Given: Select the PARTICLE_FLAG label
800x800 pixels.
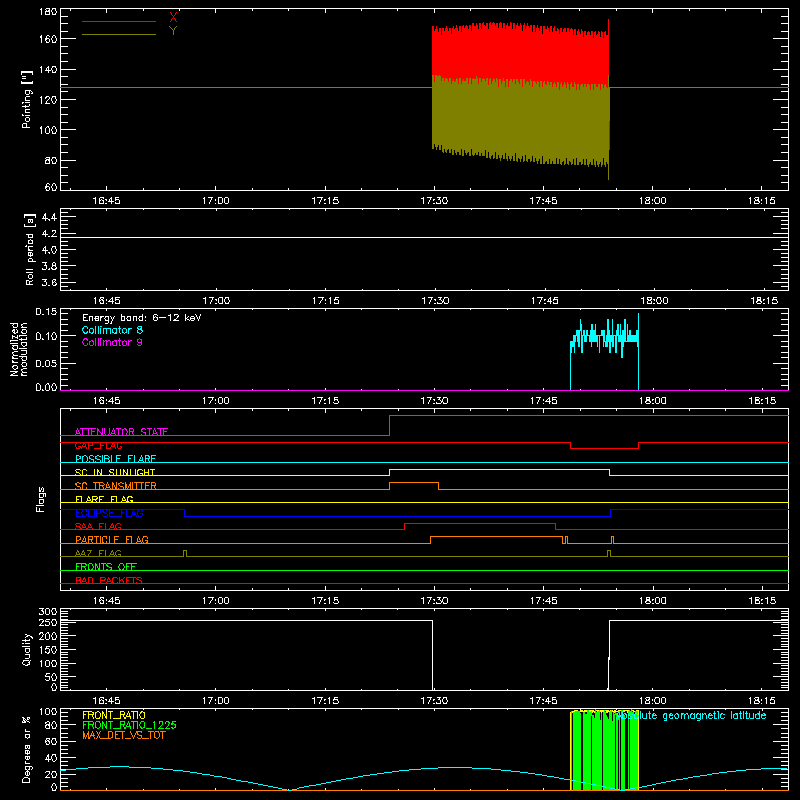Looking at the screenshot, I should [112, 539].
